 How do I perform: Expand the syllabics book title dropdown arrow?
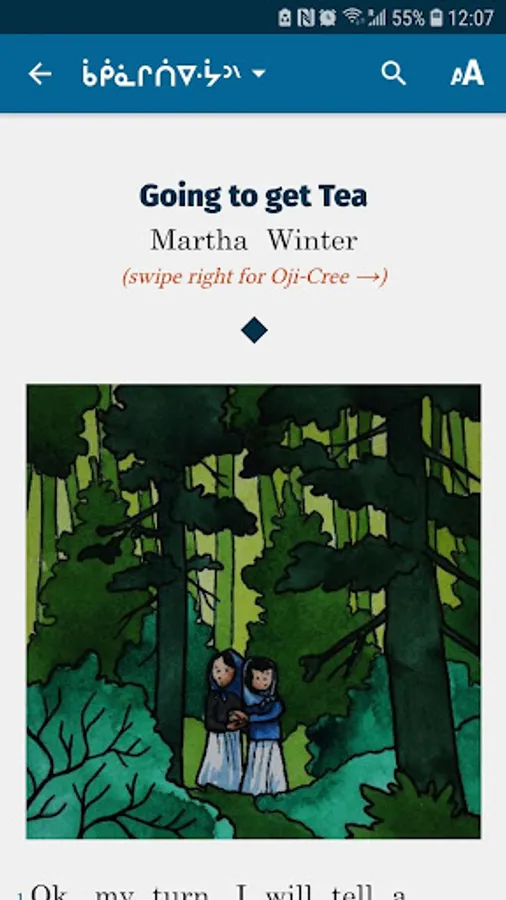pyautogui.click(x=259, y=73)
